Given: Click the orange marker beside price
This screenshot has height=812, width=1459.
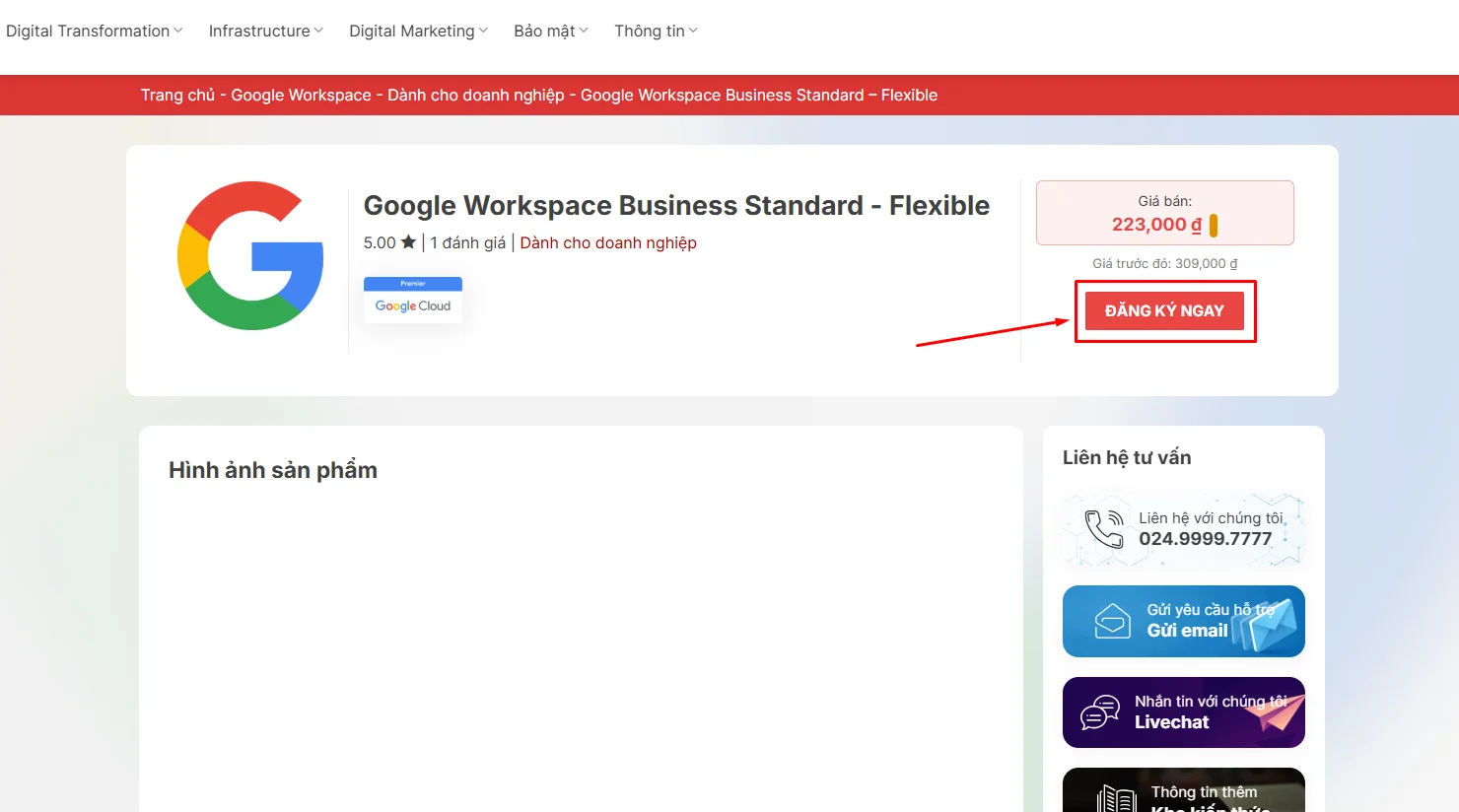Looking at the screenshot, I should point(1214,226).
